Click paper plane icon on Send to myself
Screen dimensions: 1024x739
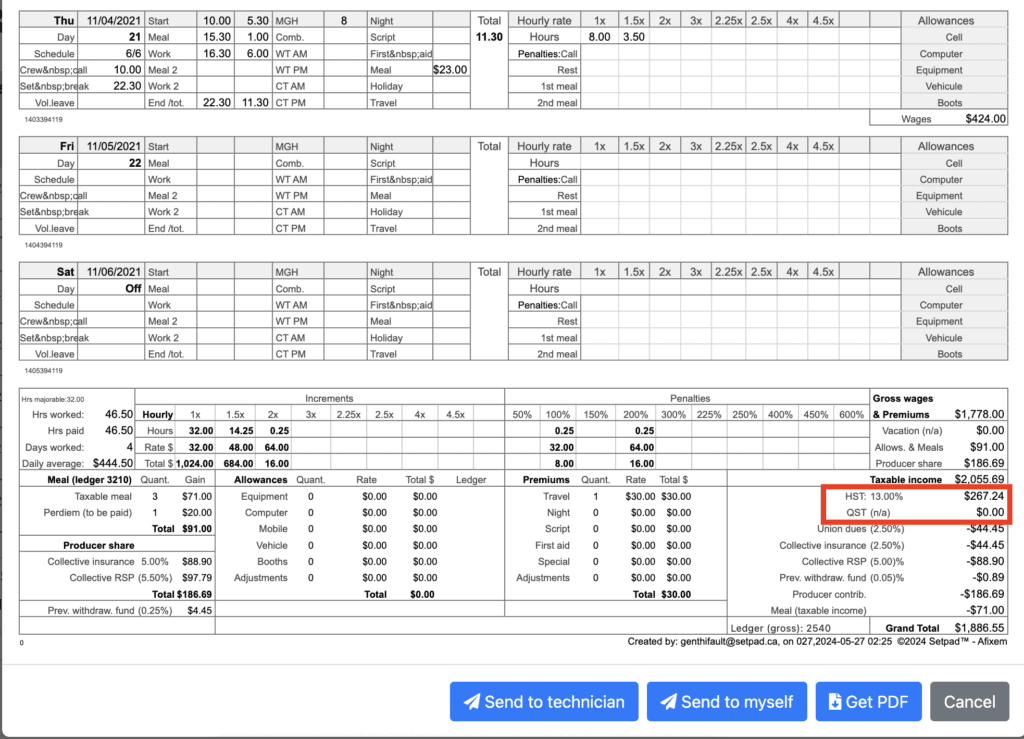coord(668,702)
